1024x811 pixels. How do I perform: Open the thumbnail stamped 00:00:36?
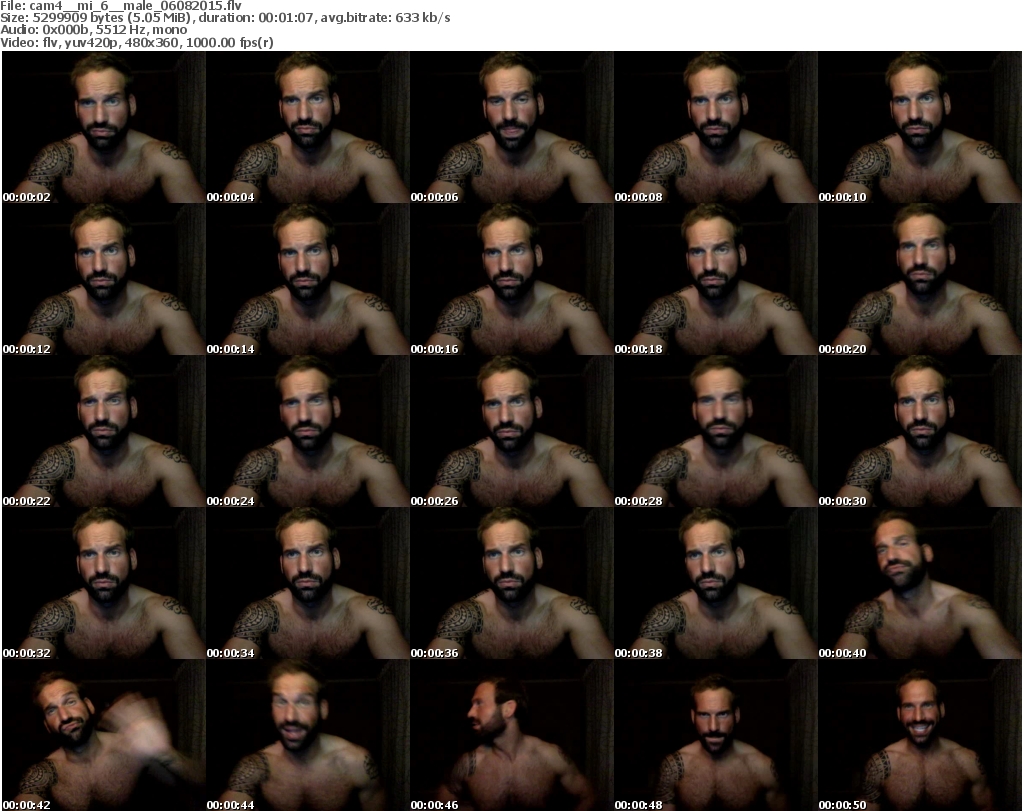[x=512, y=583]
